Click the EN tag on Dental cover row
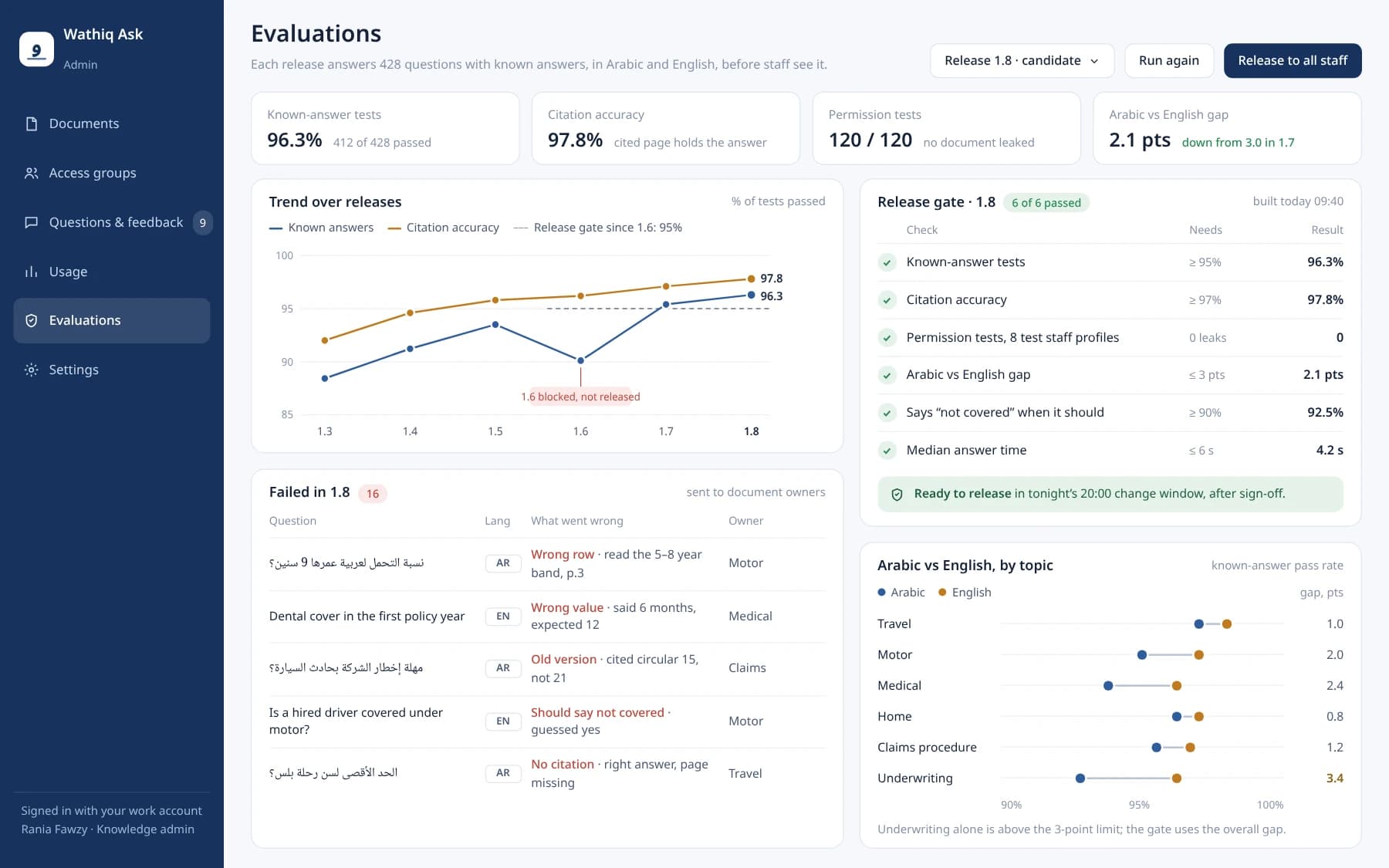Image resolution: width=1389 pixels, height=868 pixels. point(503,616)
